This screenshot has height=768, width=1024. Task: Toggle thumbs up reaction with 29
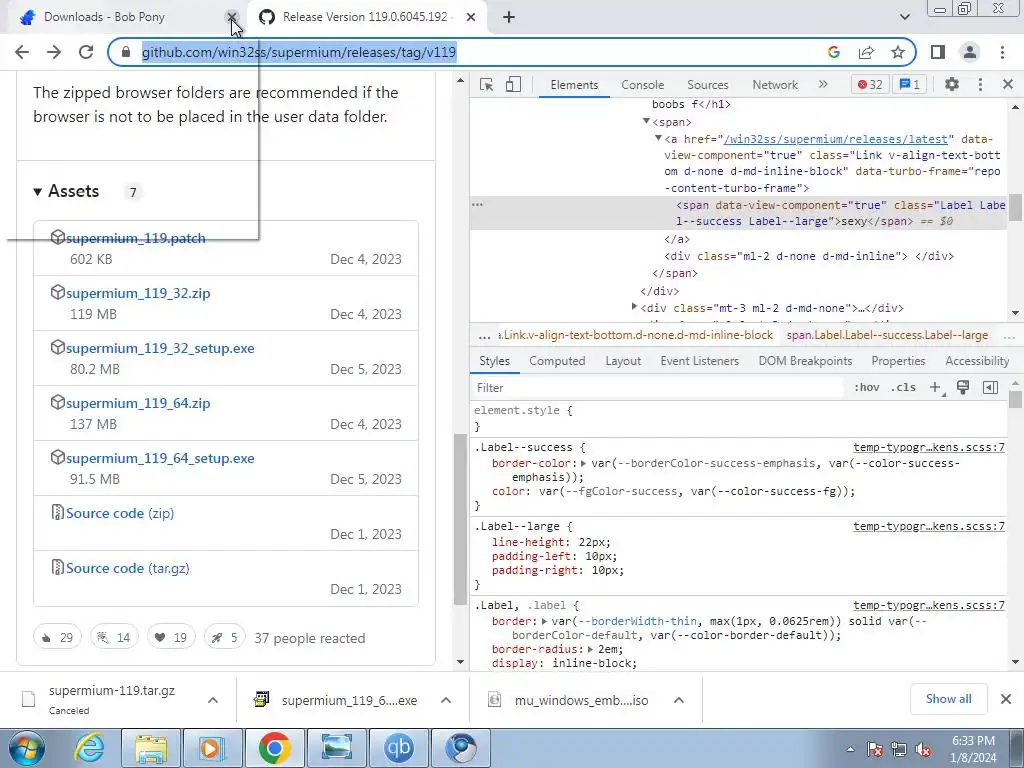(x=57, y=637)
